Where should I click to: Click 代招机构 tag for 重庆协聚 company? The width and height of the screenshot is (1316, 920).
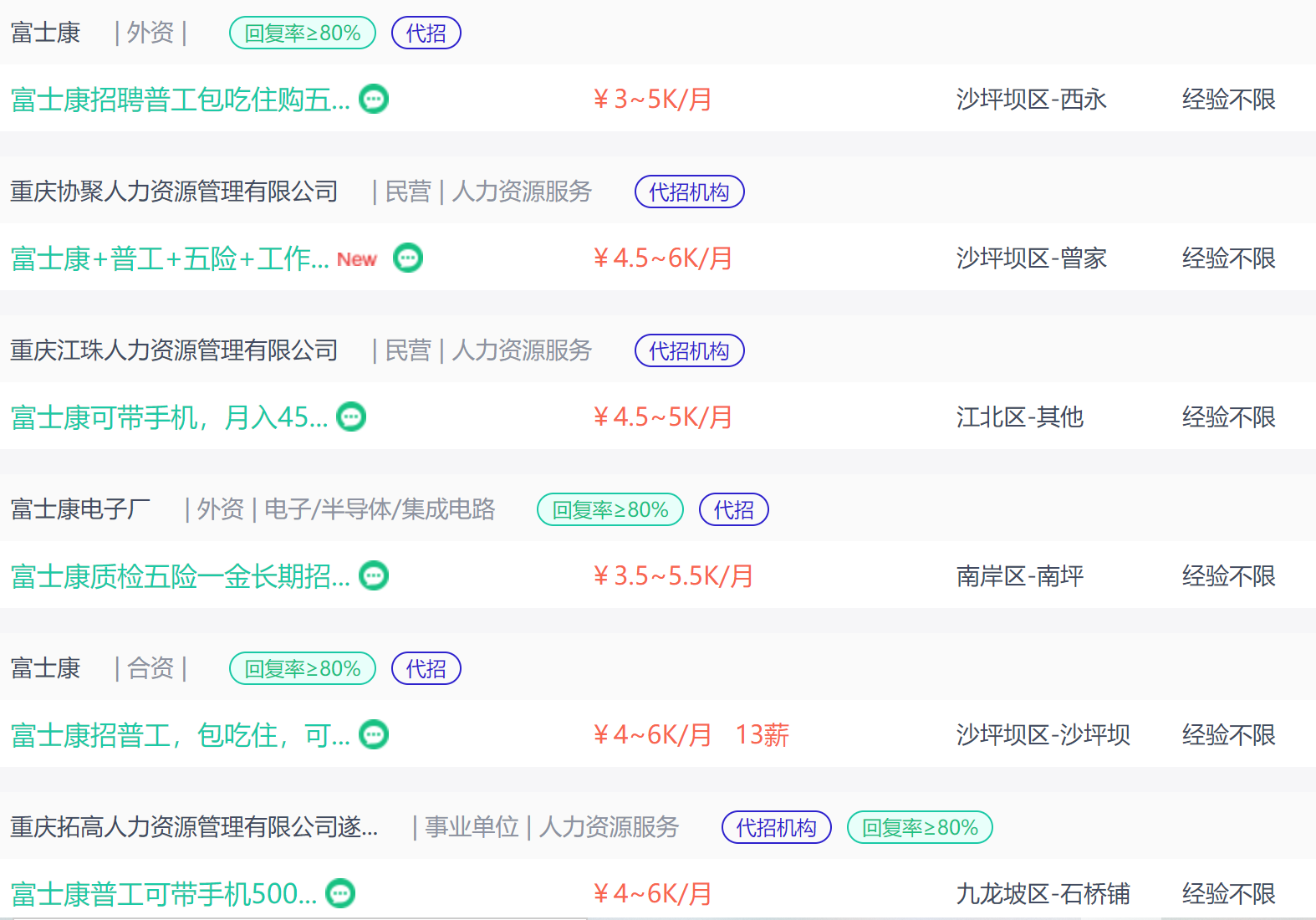[690, 192]
